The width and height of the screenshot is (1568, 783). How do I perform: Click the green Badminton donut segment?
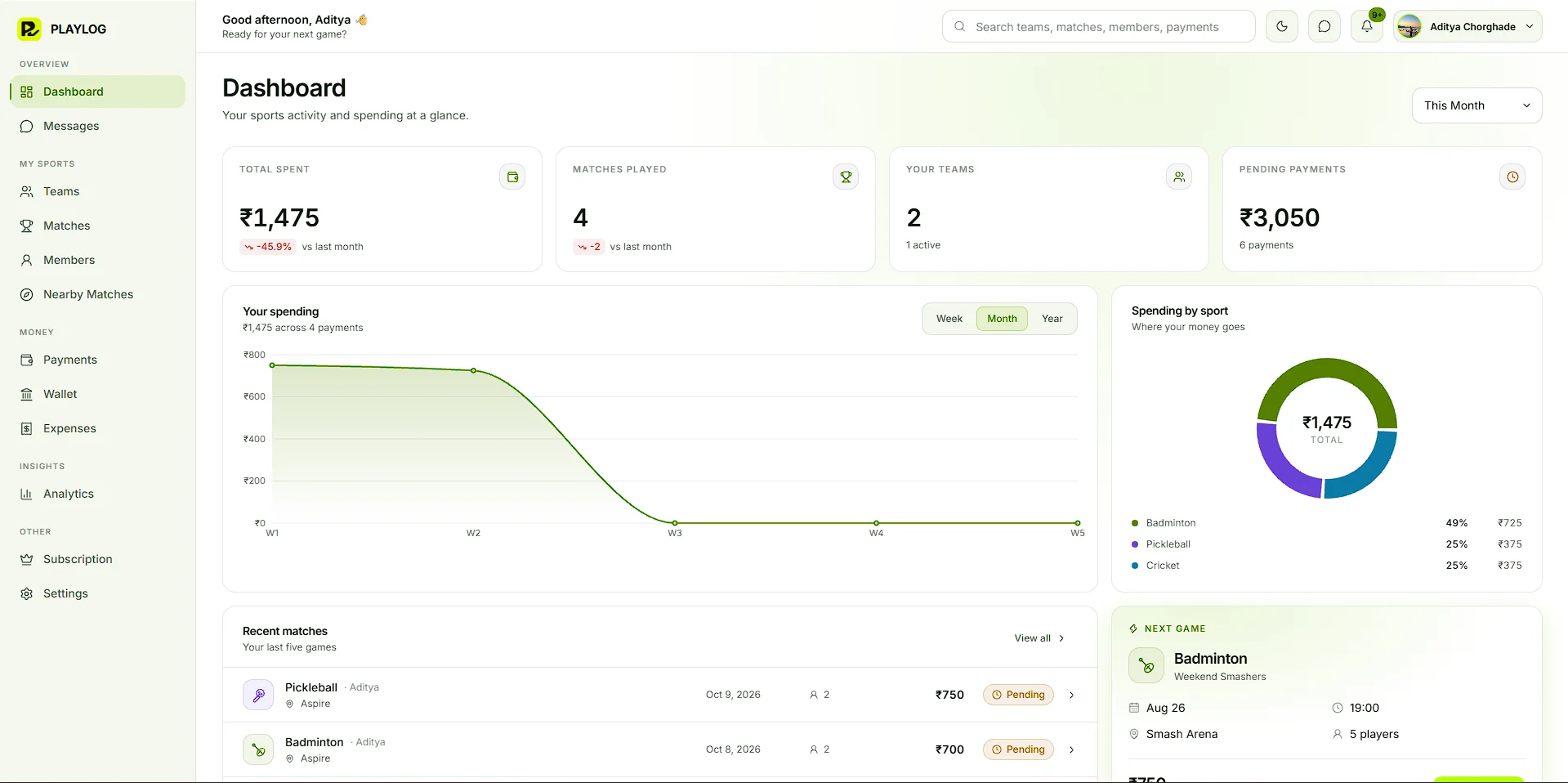[1327, 369]
